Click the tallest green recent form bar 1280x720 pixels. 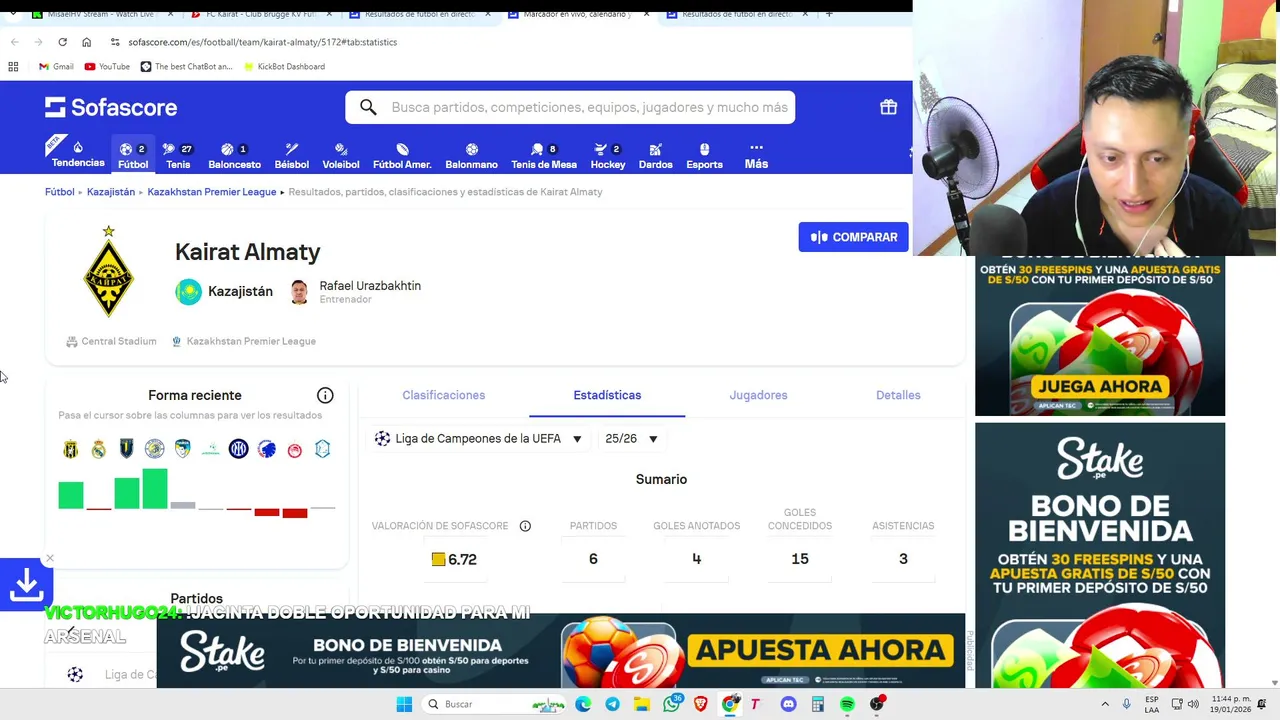(x=154, y=489)
